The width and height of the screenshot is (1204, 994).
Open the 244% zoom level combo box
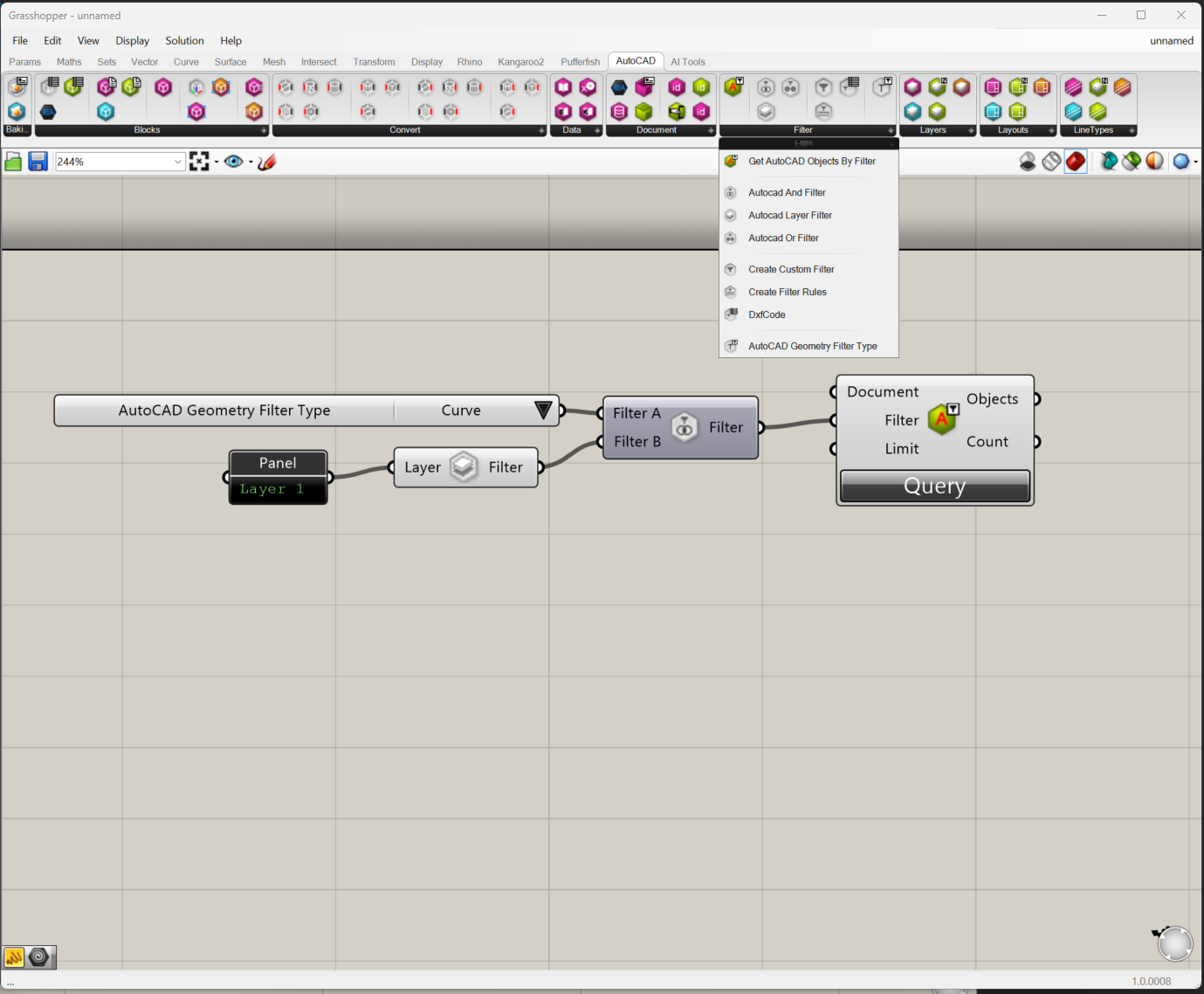[120, 162]
